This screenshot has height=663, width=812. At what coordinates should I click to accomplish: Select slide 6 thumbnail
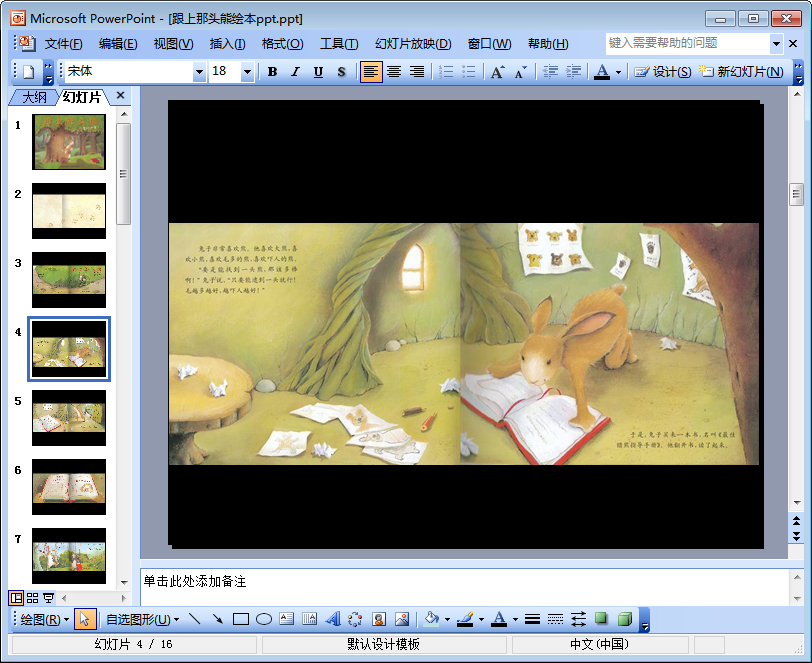point(69,486)
